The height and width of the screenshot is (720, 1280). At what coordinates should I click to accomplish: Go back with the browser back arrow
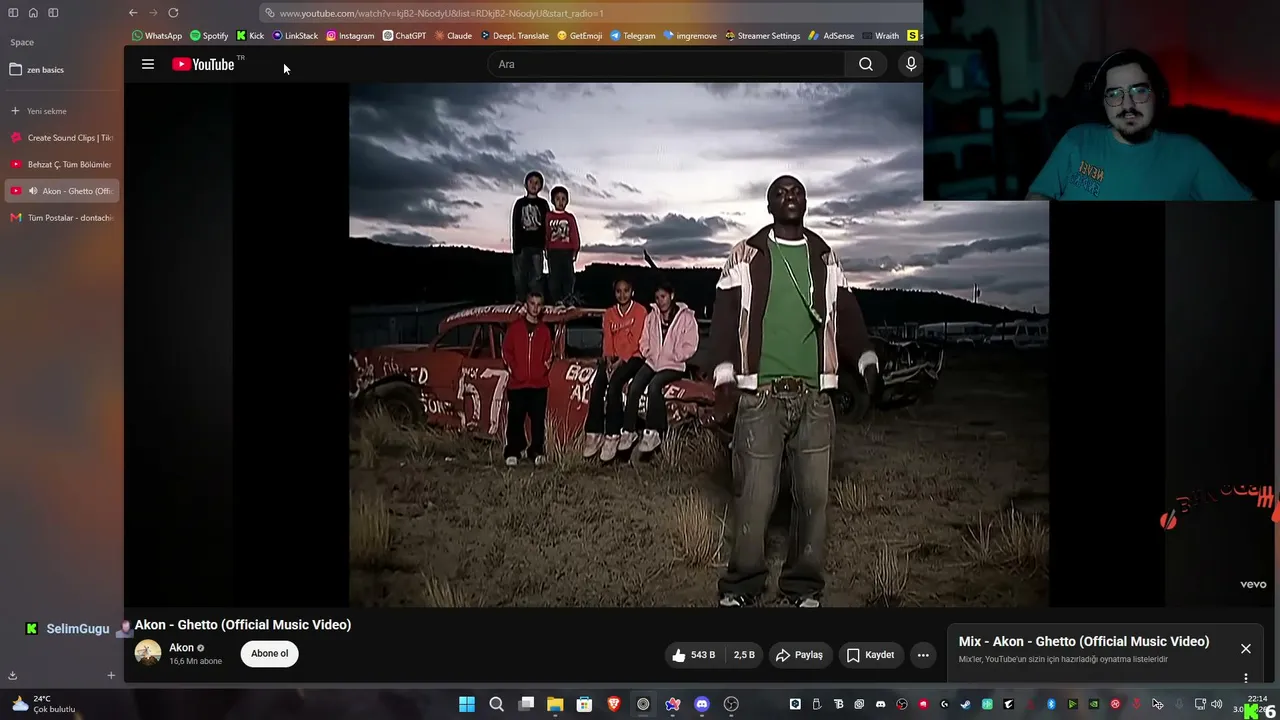point(133,13)
